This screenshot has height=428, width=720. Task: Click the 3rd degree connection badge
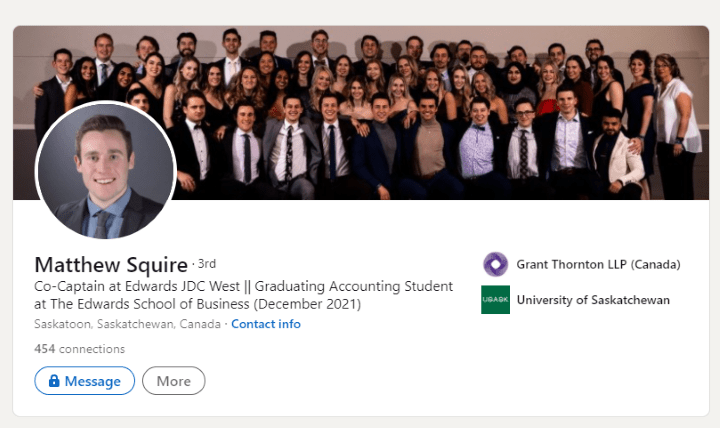[207, 264]
